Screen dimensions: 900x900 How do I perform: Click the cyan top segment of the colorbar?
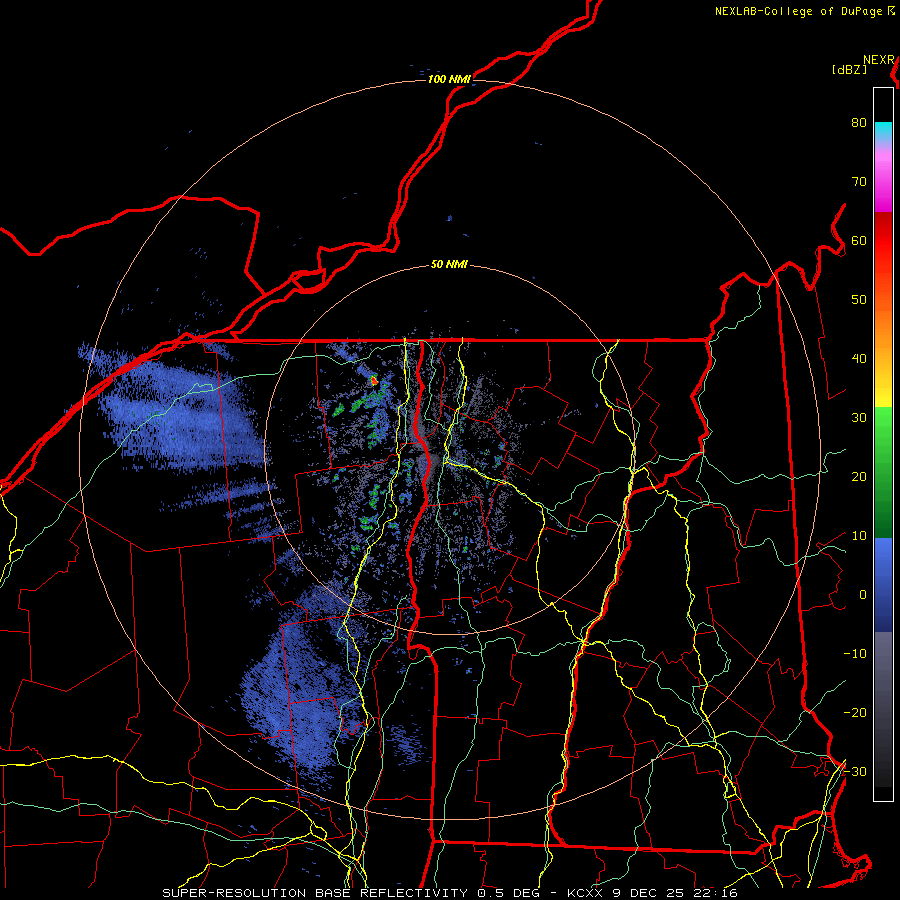[x=883, y=132]
